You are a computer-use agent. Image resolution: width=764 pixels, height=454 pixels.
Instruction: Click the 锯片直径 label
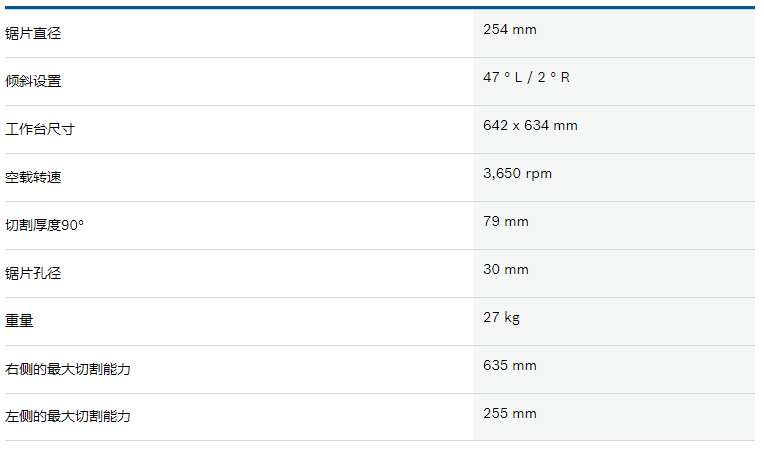click(33, 33)
